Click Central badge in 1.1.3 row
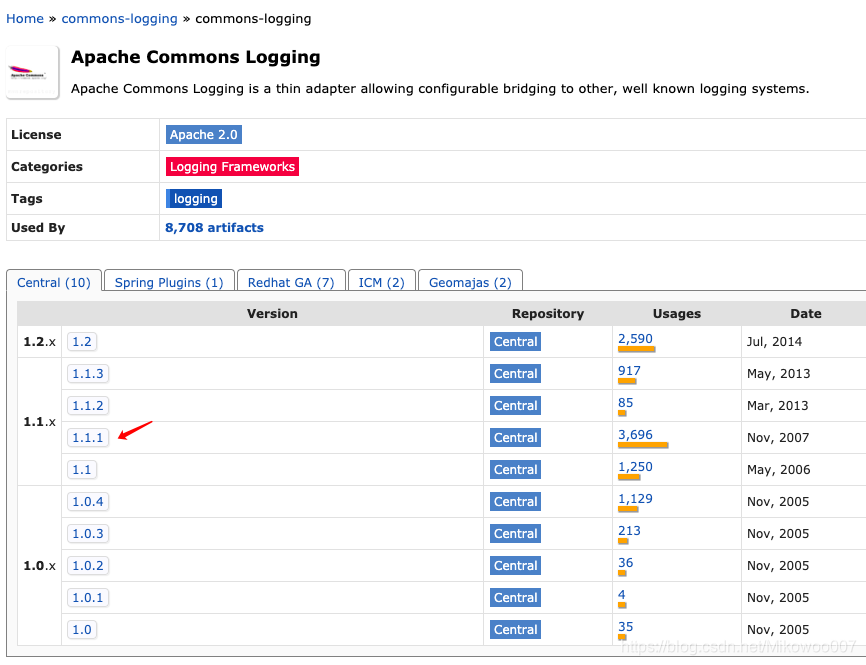 click(515, 374)
